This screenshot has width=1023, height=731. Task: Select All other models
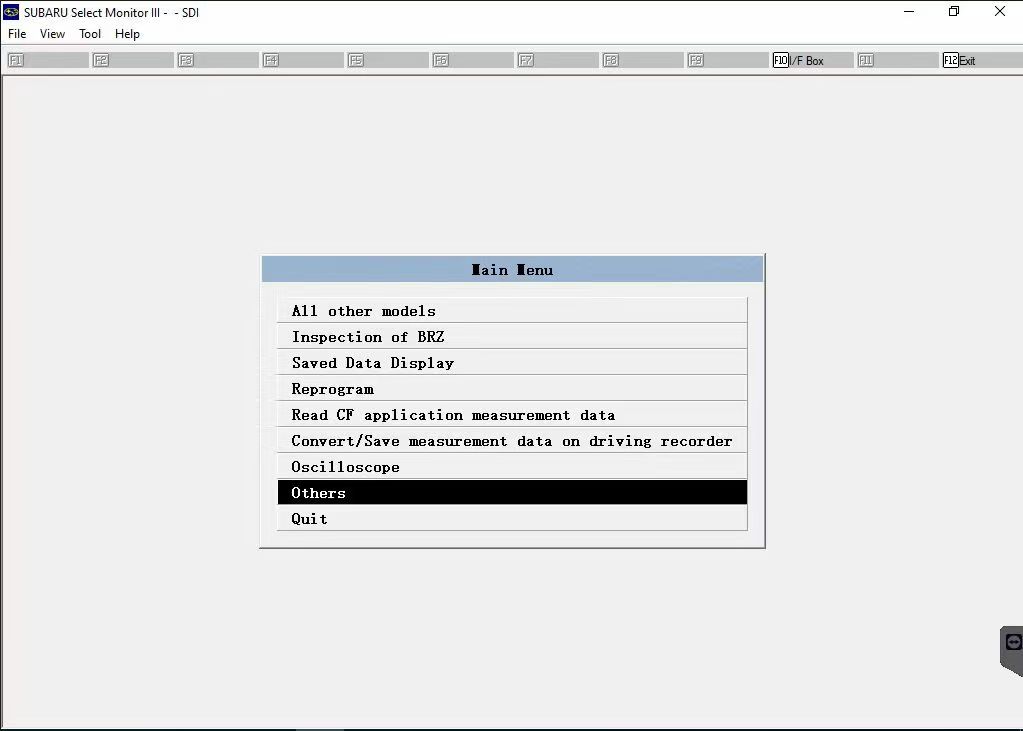pos(512,311)
